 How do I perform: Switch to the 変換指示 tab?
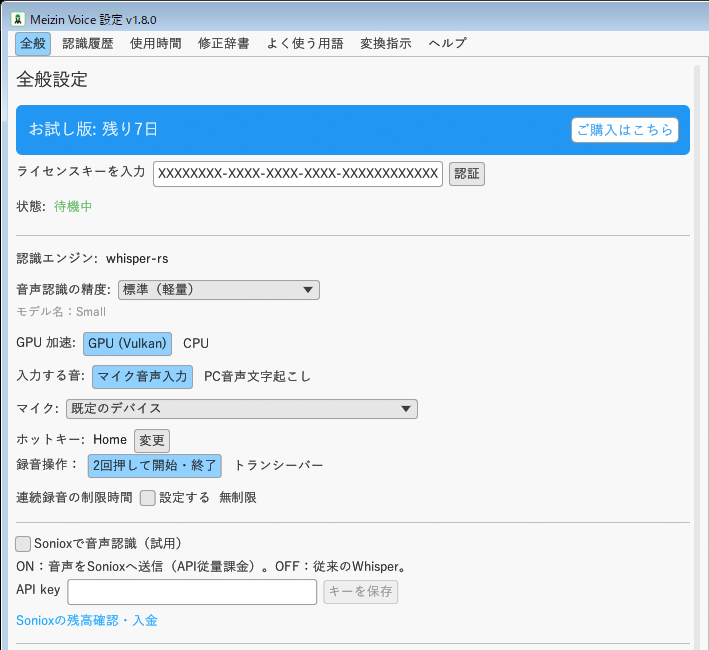(x=386, y=43)
